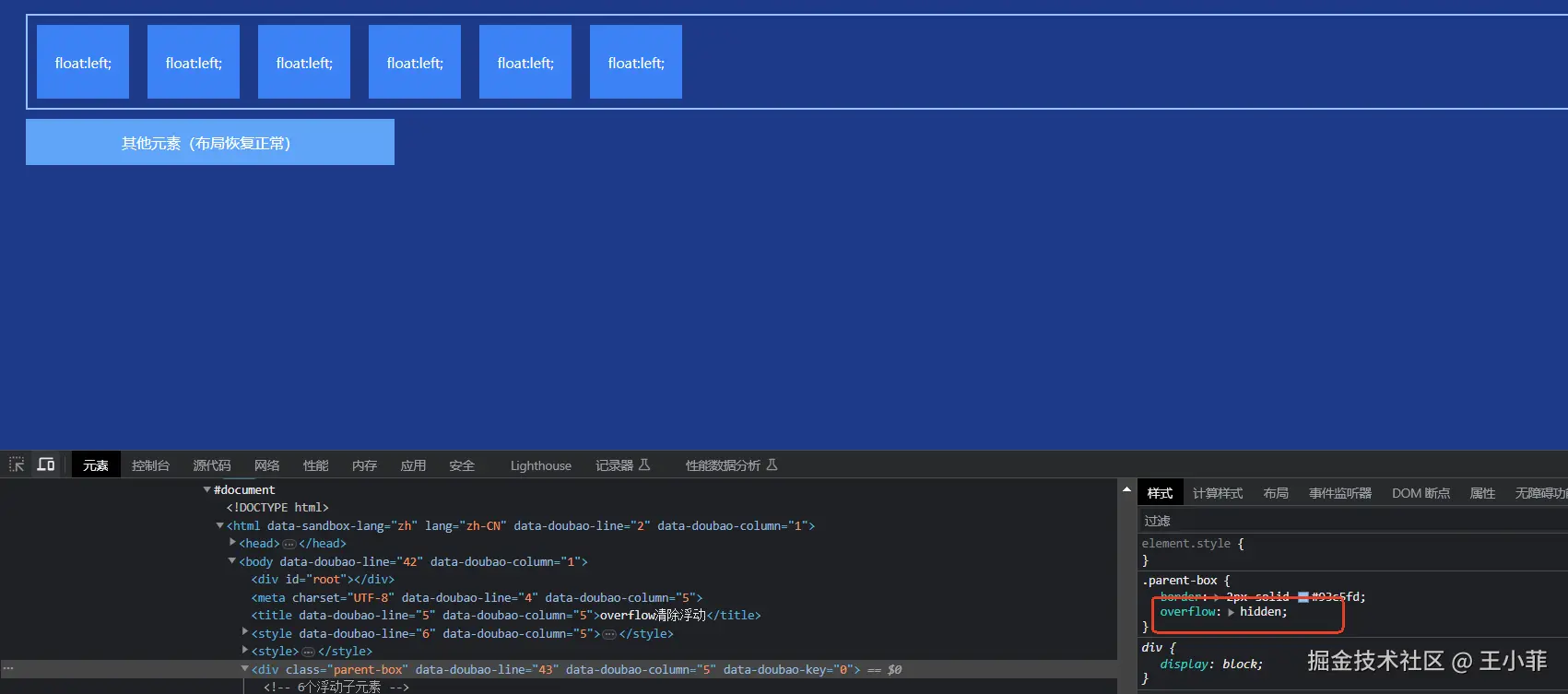Toggle the device toolbar icon
Viewport: 1568px width, 694px height.
(x=45, y=465)
